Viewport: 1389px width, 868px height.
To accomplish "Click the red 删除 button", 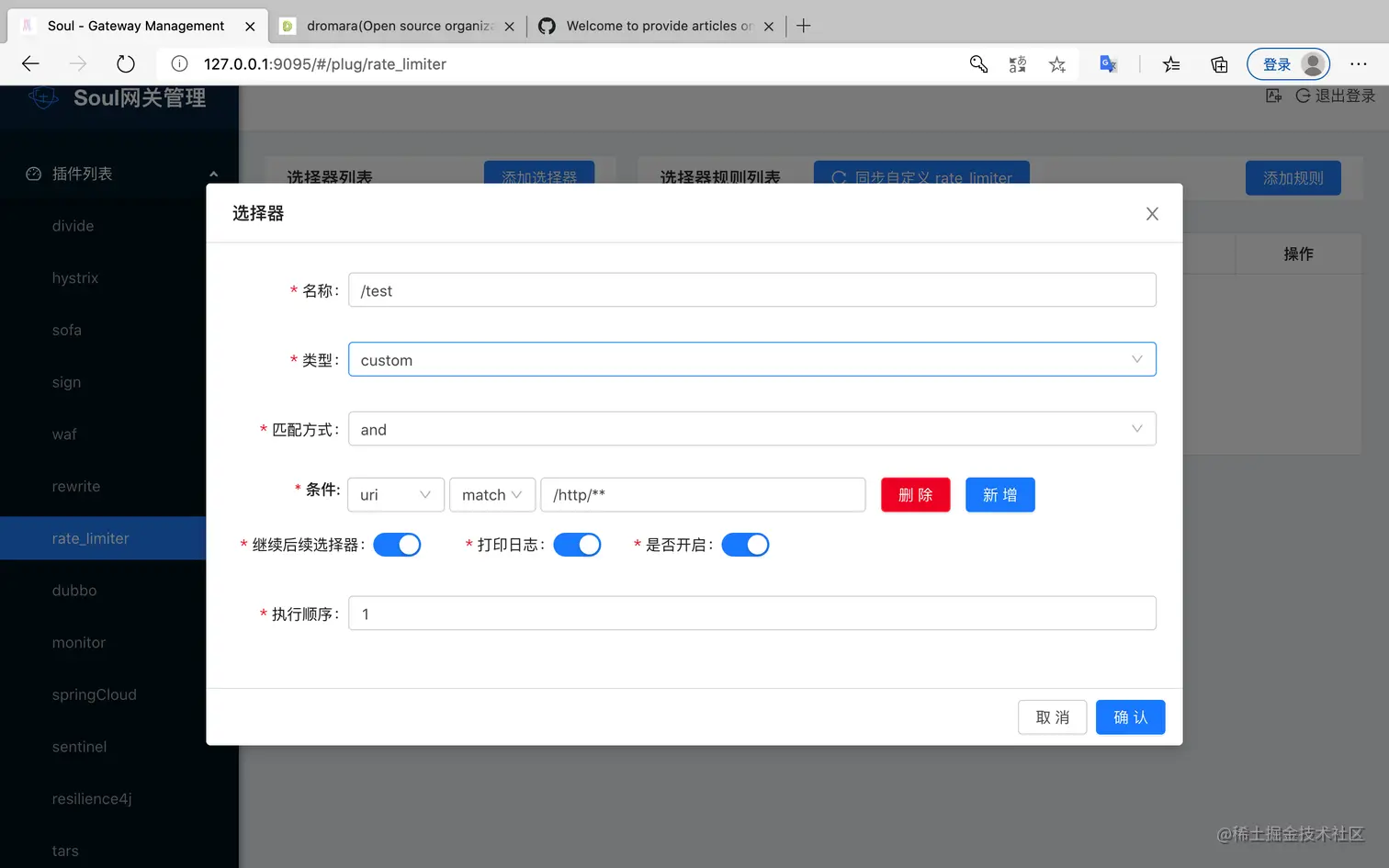I will pyautogui.click(x=915, y=494).
